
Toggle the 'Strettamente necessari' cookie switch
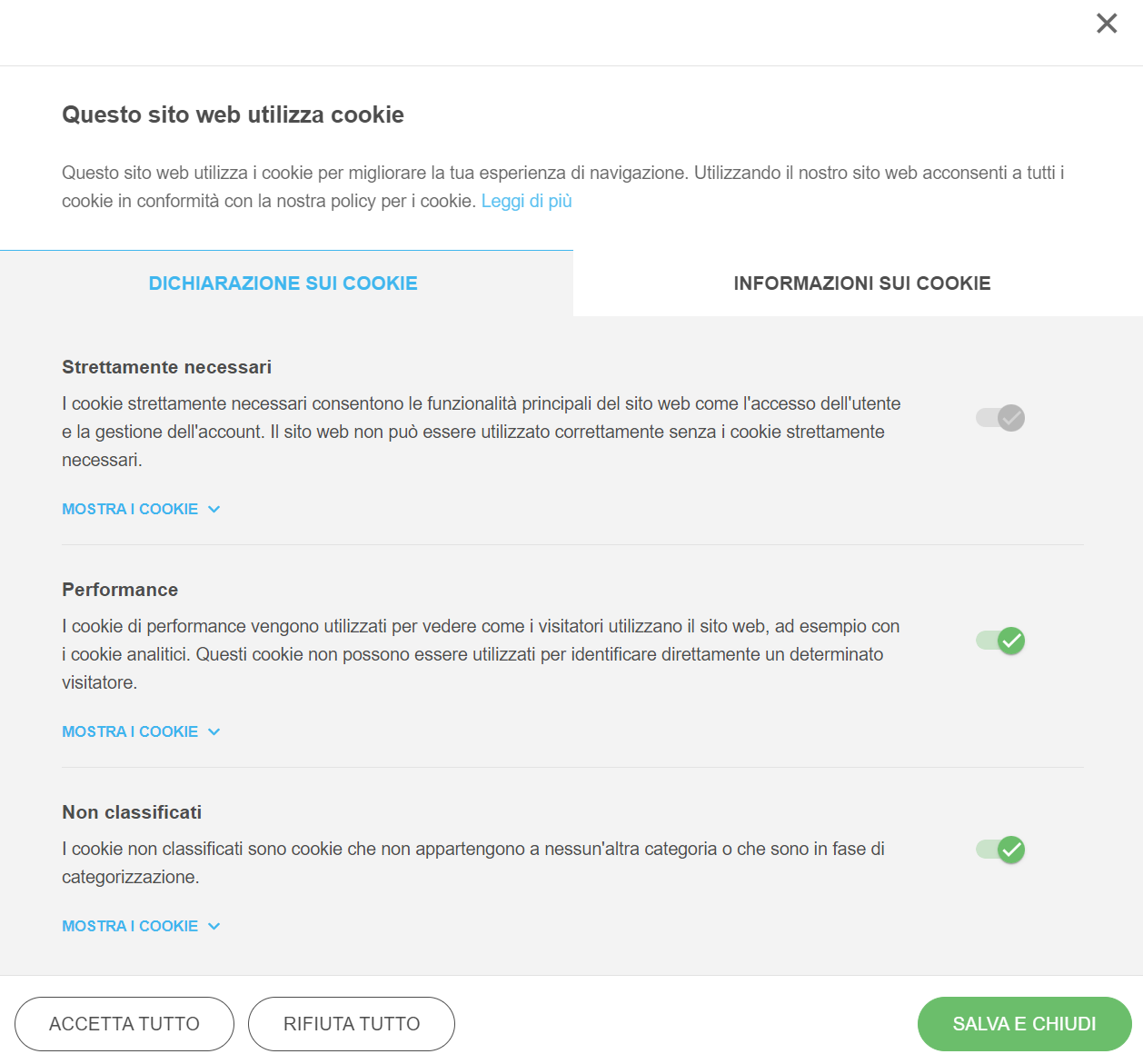1000,418
